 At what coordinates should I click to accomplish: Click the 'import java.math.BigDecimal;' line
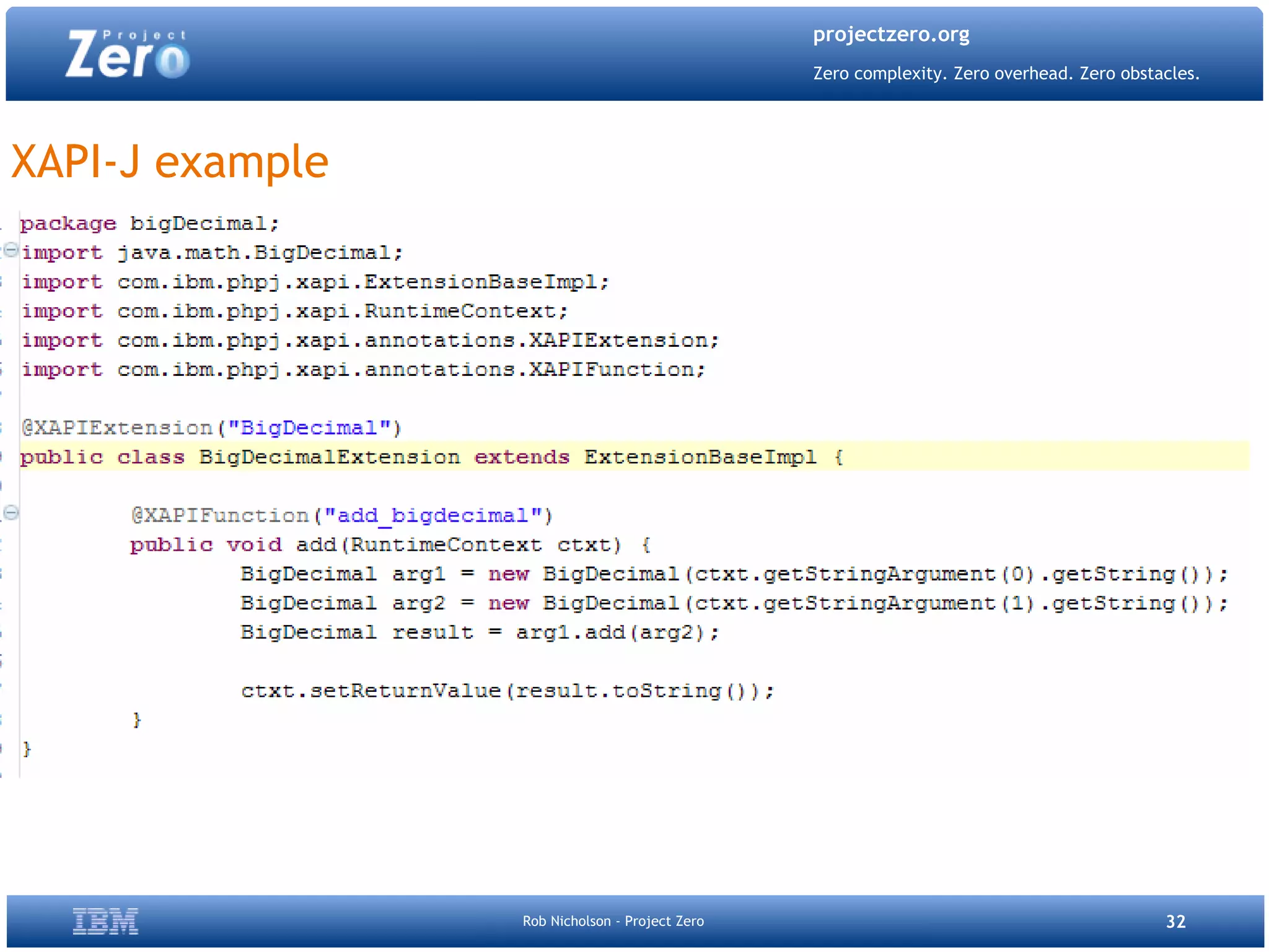[213, 253]
